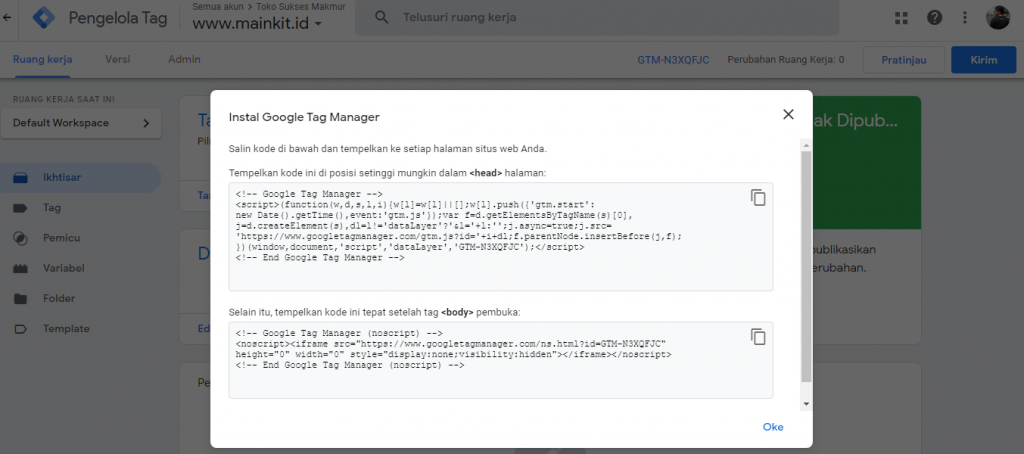
Task: Switch to the Versi tab
Action: point(118,59)
